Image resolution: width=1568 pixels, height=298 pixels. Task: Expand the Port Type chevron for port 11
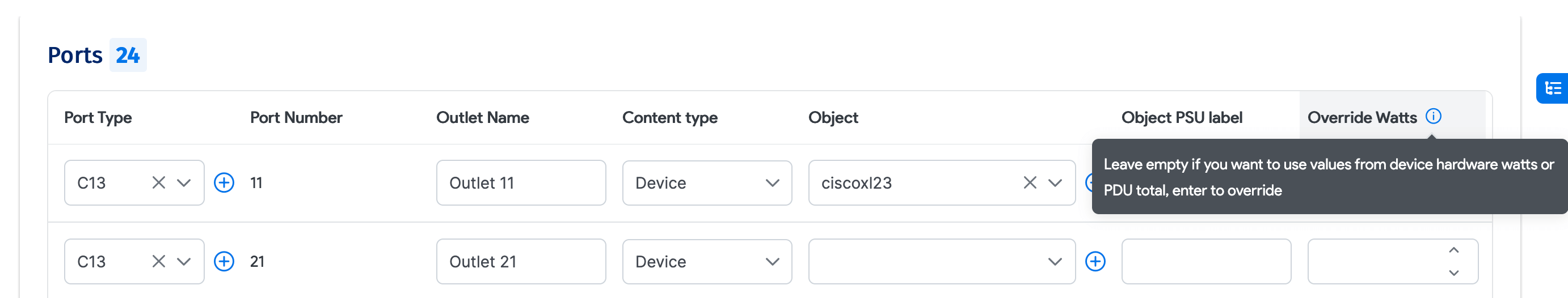[184, 182]
